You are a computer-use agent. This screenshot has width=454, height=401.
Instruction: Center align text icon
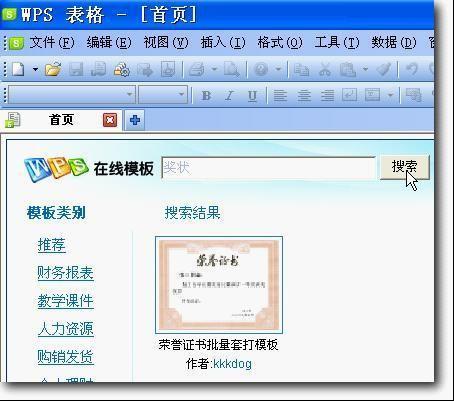point(304,96)
